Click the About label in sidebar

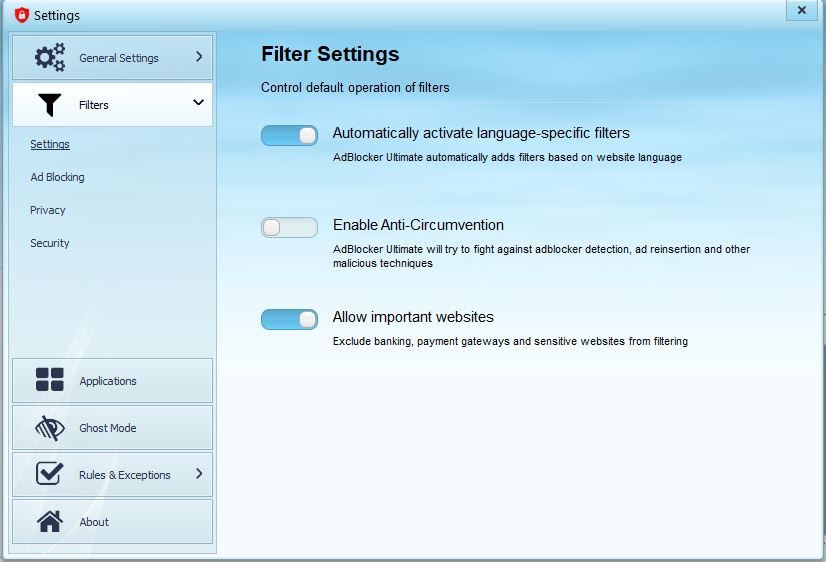pyautogui.click(x=94, y=522)
